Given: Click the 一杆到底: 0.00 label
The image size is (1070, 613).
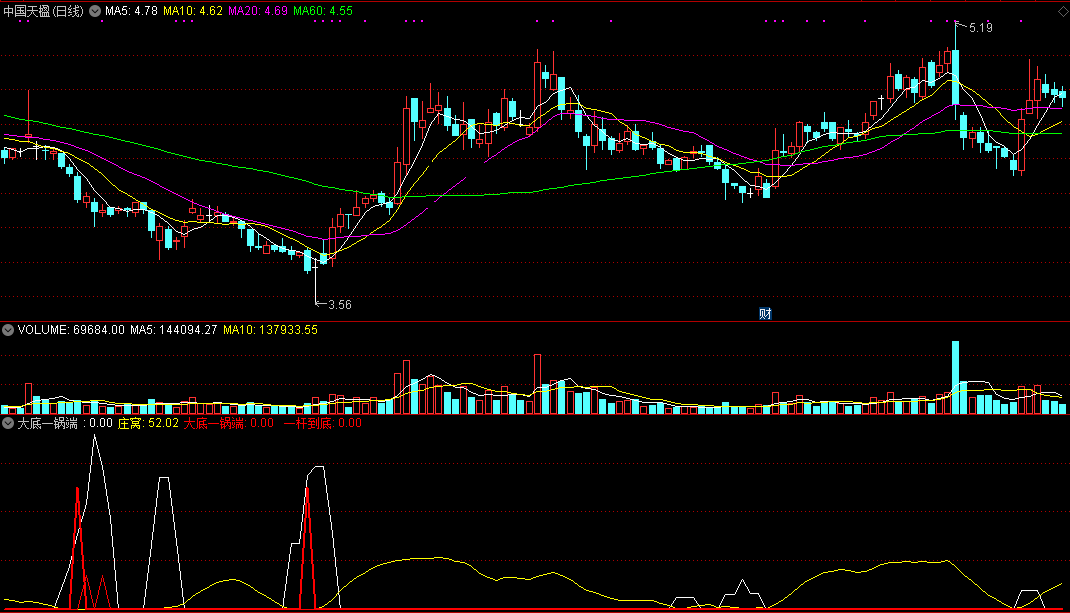Looking at the screenshot, I should 323,423.
